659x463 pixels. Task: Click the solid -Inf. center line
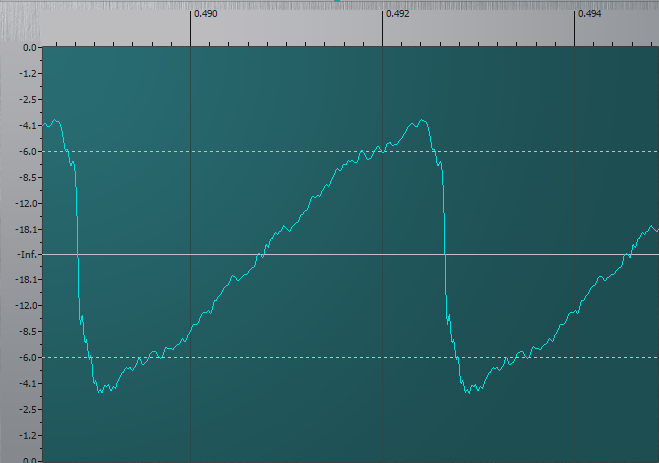tap(351, 255)
